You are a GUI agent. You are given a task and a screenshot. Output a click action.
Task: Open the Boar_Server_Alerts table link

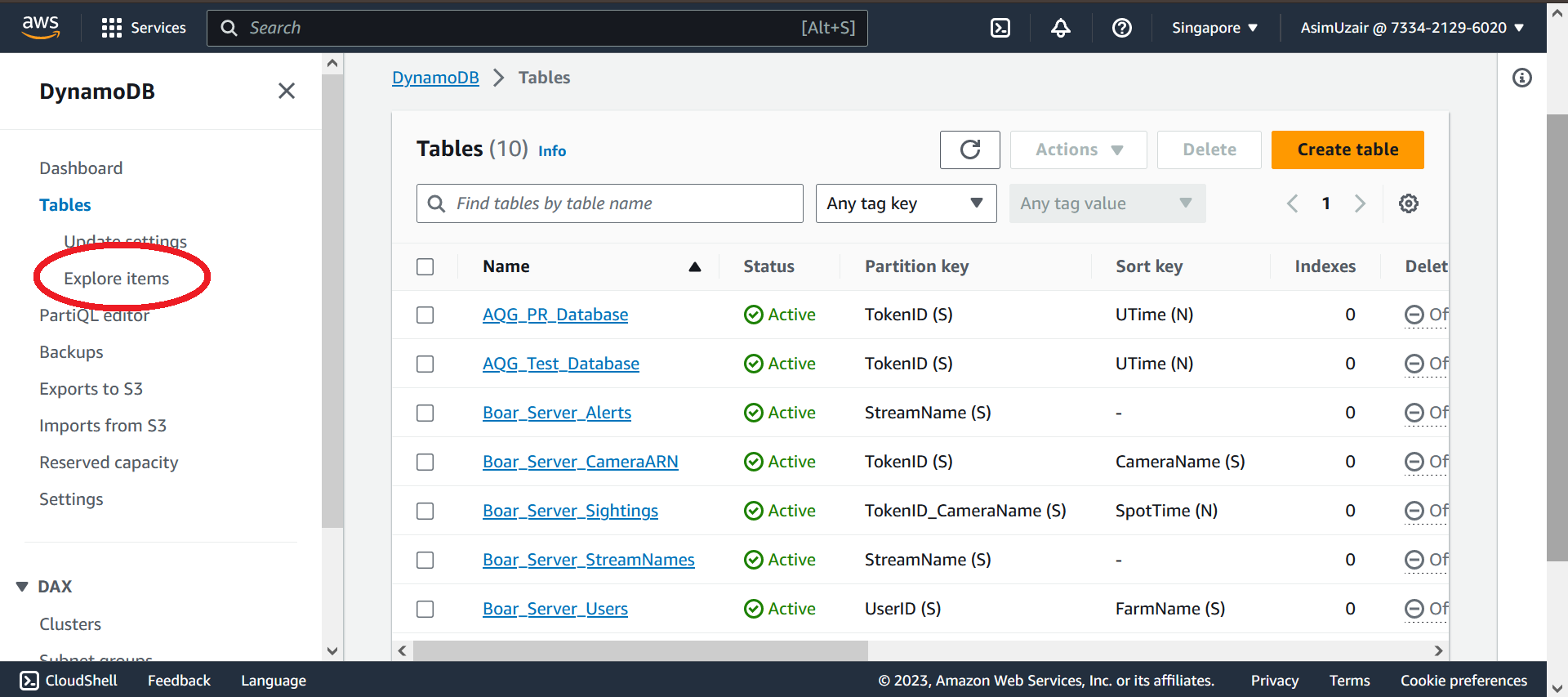pos(557,413)
